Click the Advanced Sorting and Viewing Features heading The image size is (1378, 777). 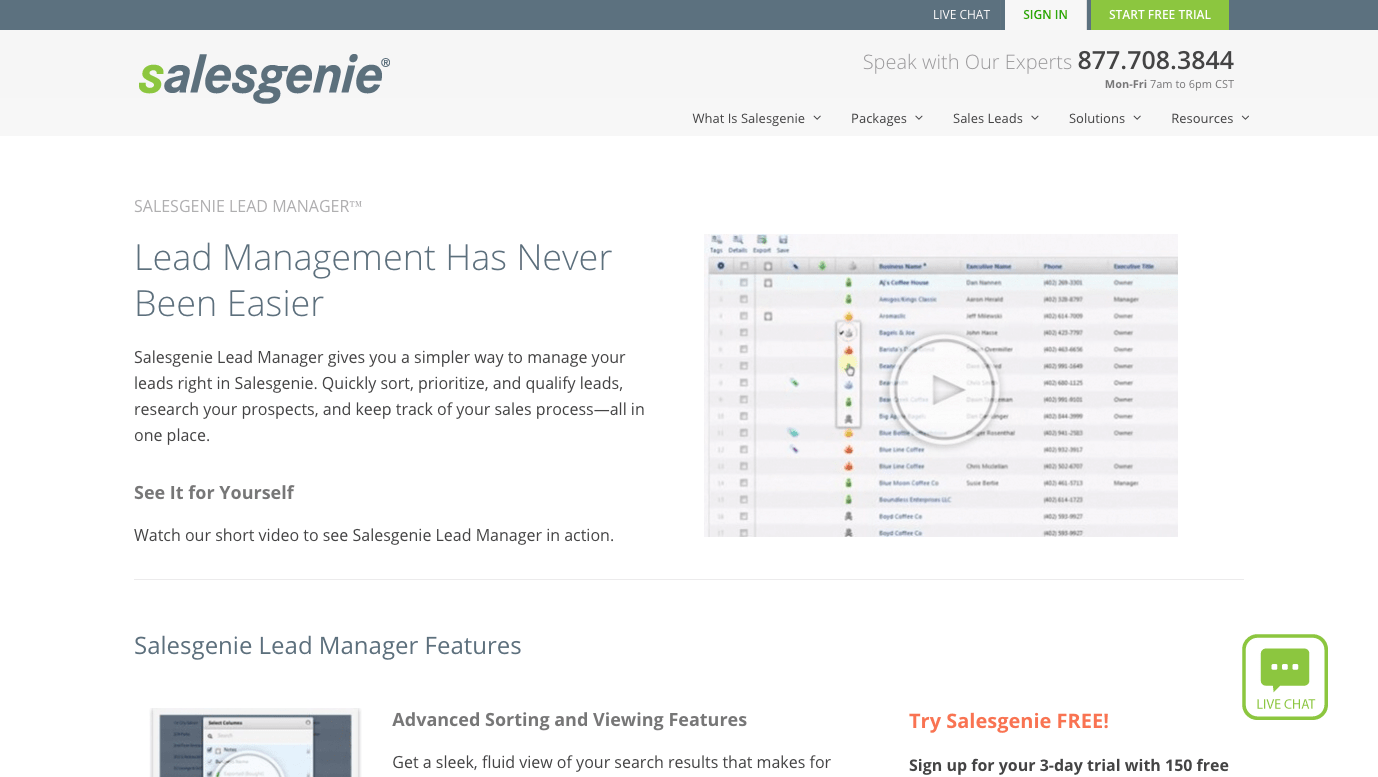(570, 720)
